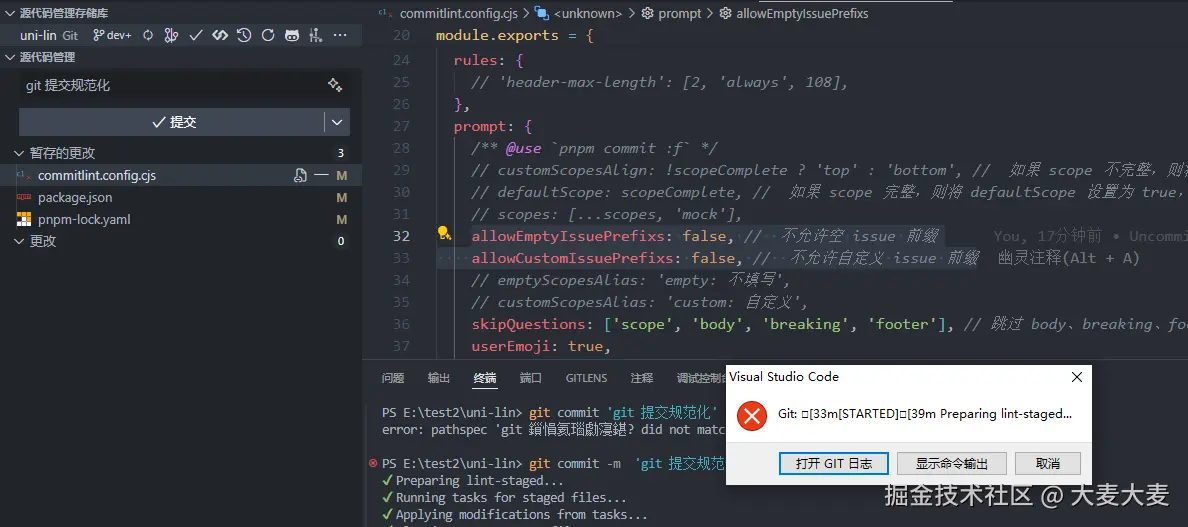Click line number 32 in the gutter
Image resolution: width=1188 pixels, height=527 pixels.
pyautogui.click(x=402, y=235)
